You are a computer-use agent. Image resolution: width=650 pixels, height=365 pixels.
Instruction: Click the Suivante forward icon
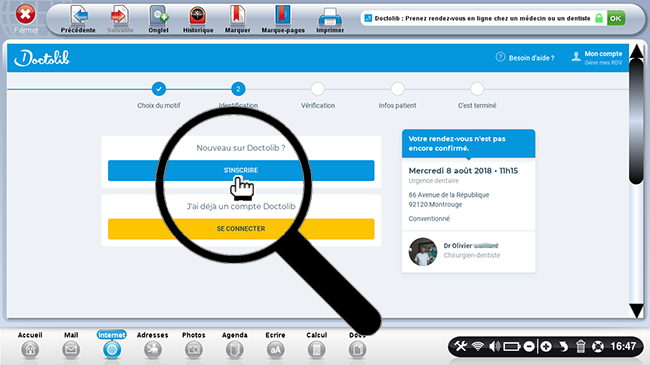[120, 15]
